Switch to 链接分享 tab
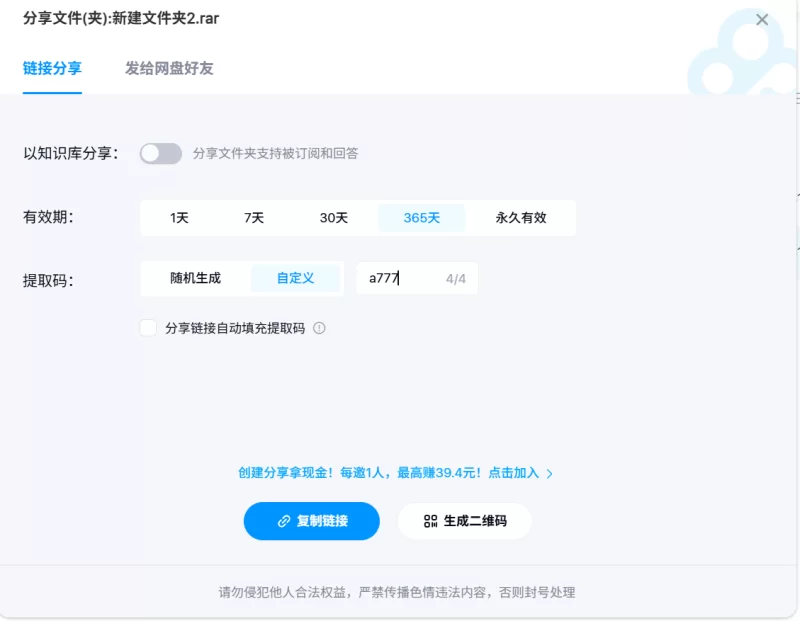The width and height of the screenshot is (800, 621). (52, 68)
